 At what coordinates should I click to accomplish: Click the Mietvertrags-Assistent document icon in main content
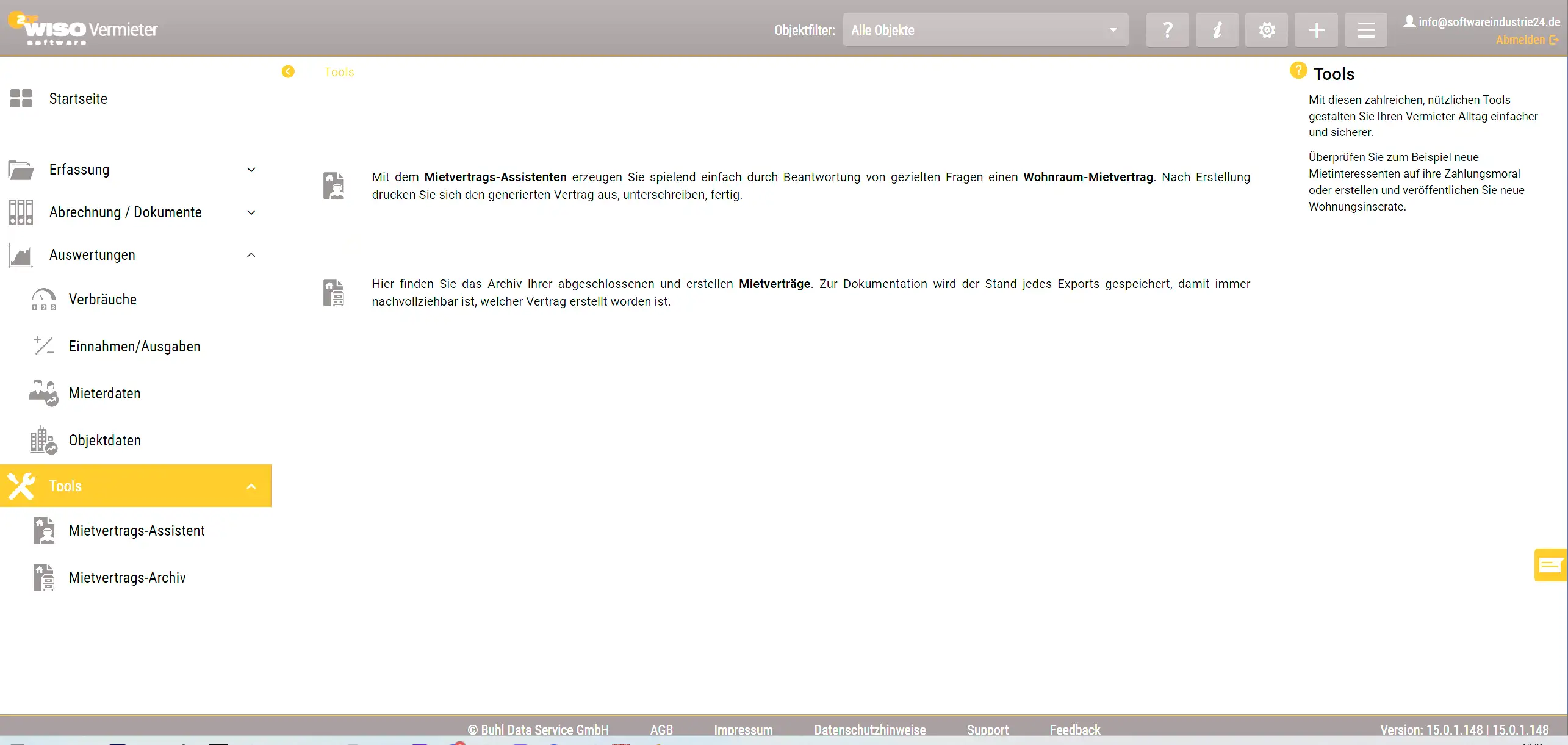pos(333,185)
